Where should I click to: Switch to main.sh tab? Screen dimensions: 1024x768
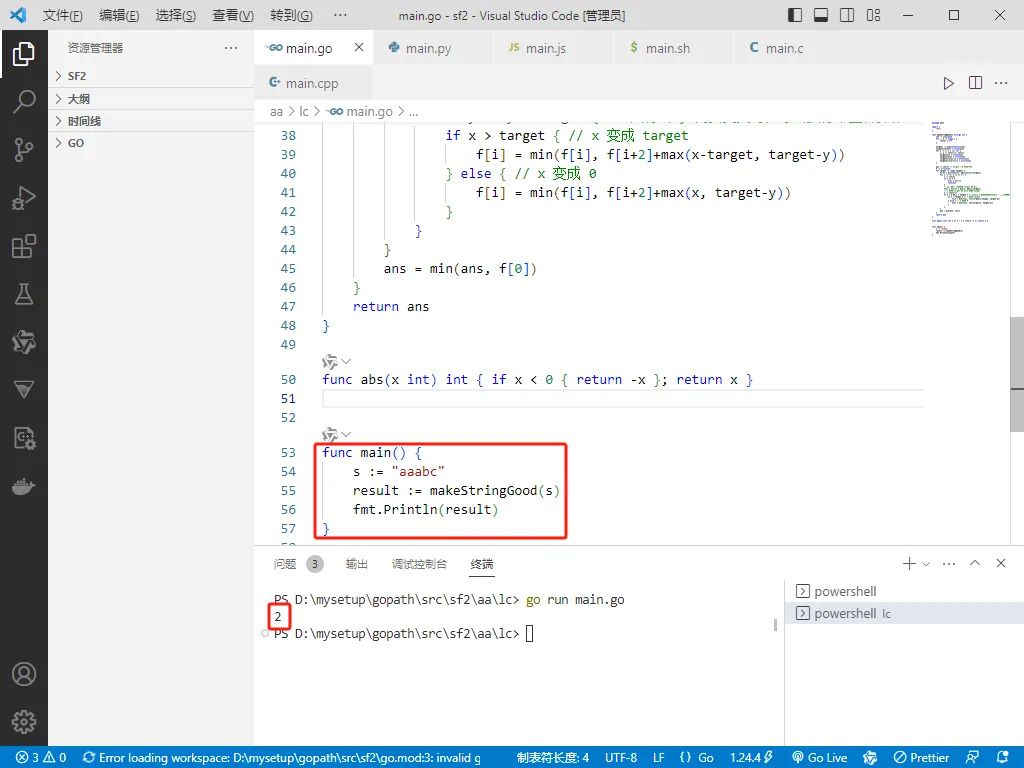[x=673, y=48]
